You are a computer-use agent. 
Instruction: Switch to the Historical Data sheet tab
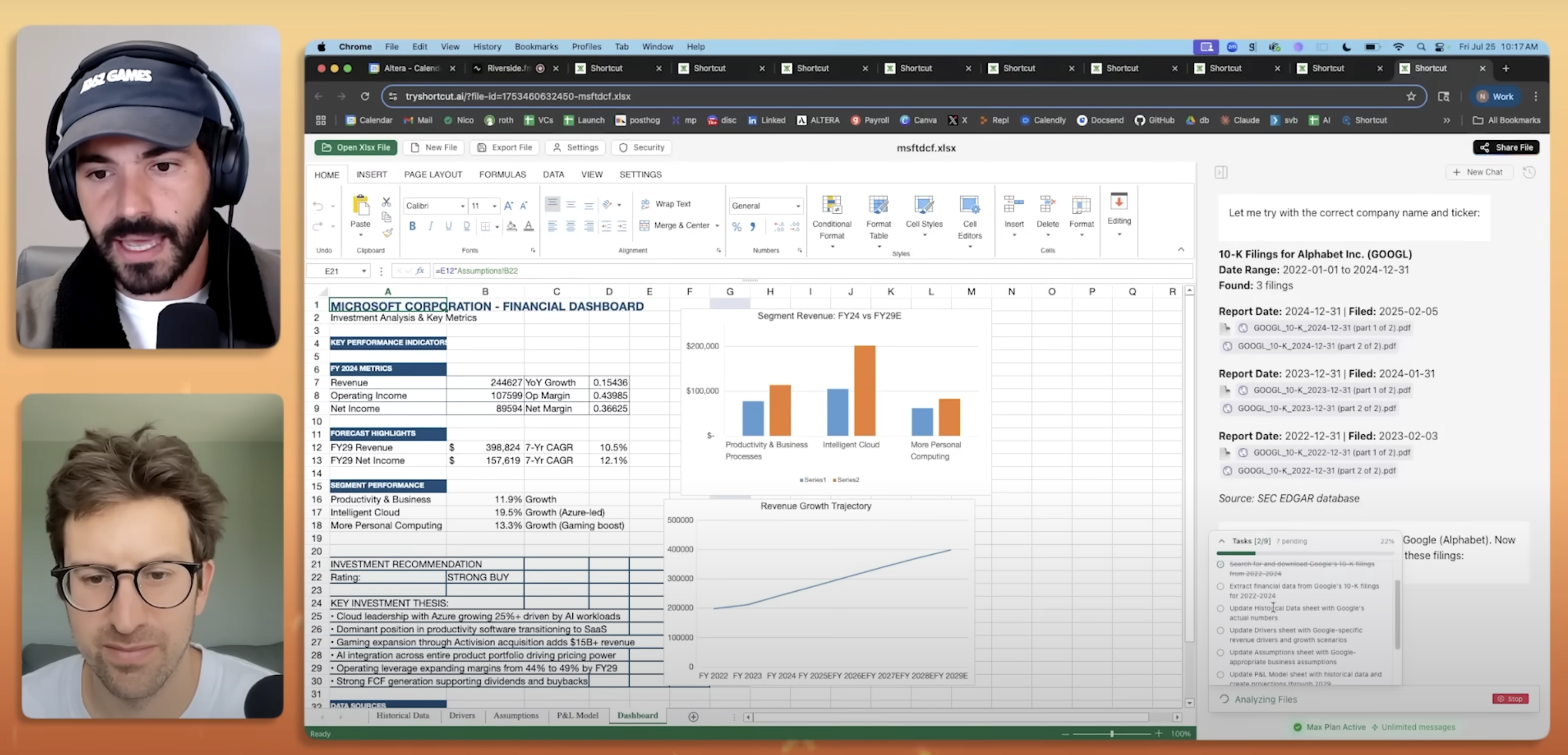click(x=402, y=716)
